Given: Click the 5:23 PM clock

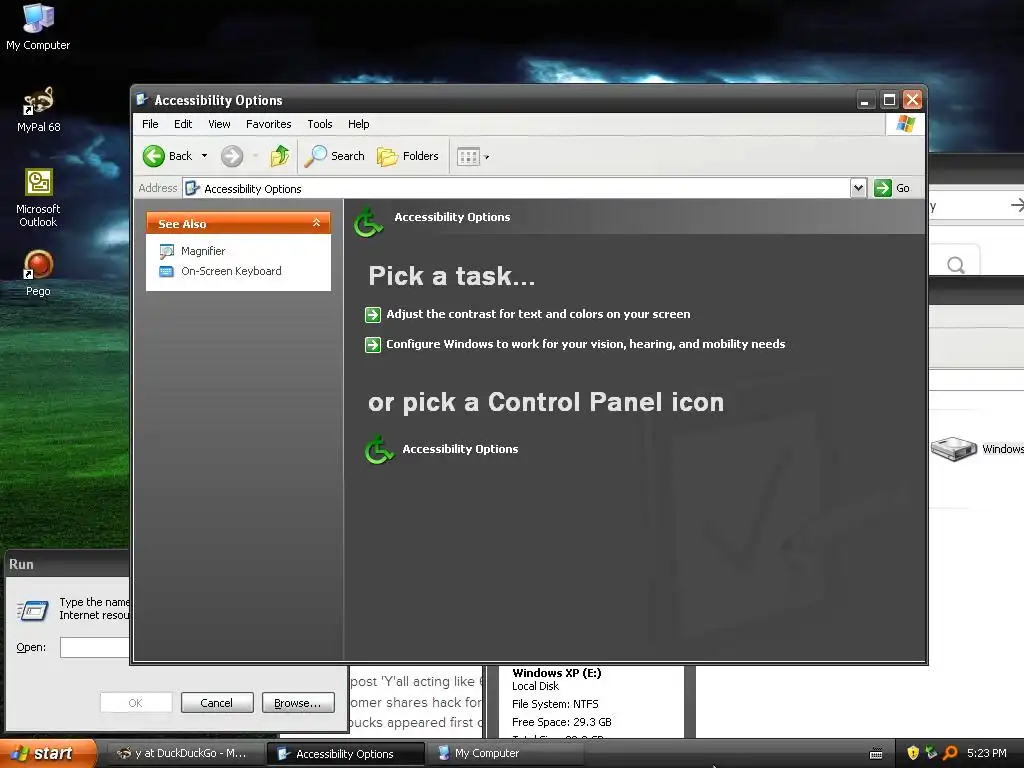Looking at the screenshot, I should click(987, 753).
